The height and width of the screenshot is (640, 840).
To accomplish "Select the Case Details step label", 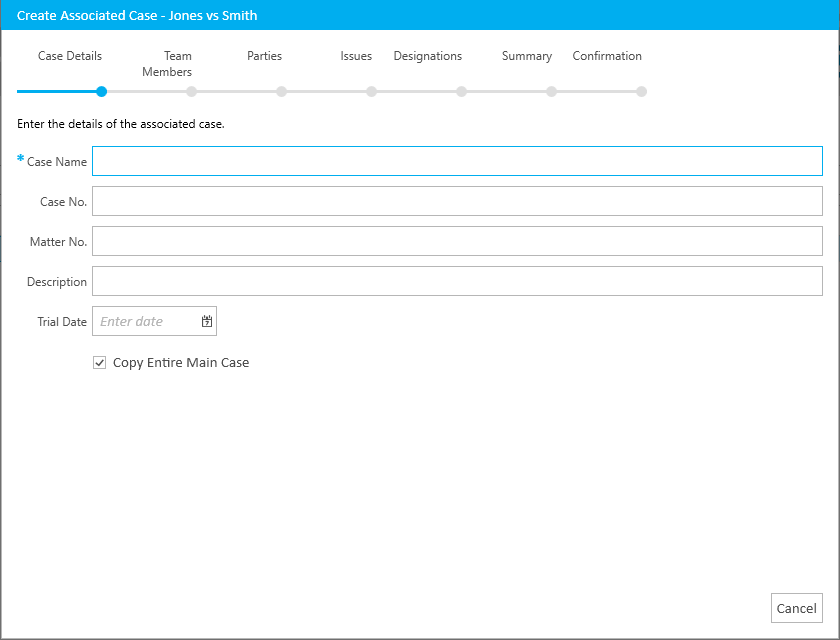I will point(70,56).
